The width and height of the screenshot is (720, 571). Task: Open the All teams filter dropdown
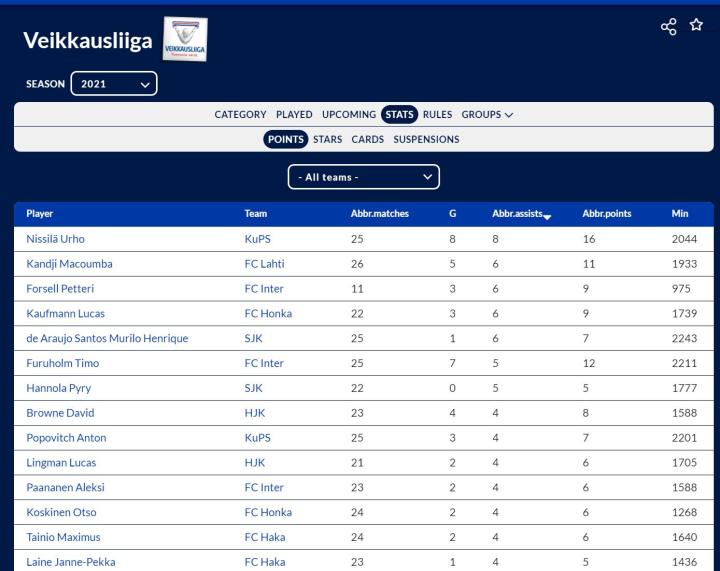(x=363, y=177)
